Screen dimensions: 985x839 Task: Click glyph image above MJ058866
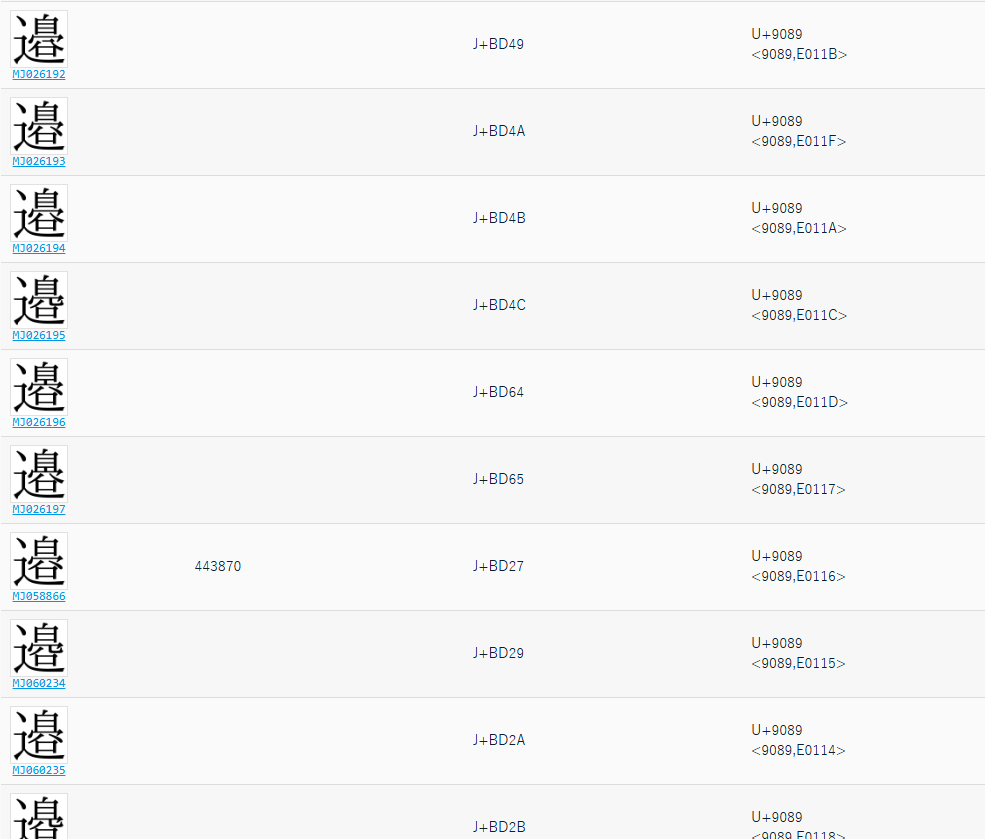pos(39,561)
